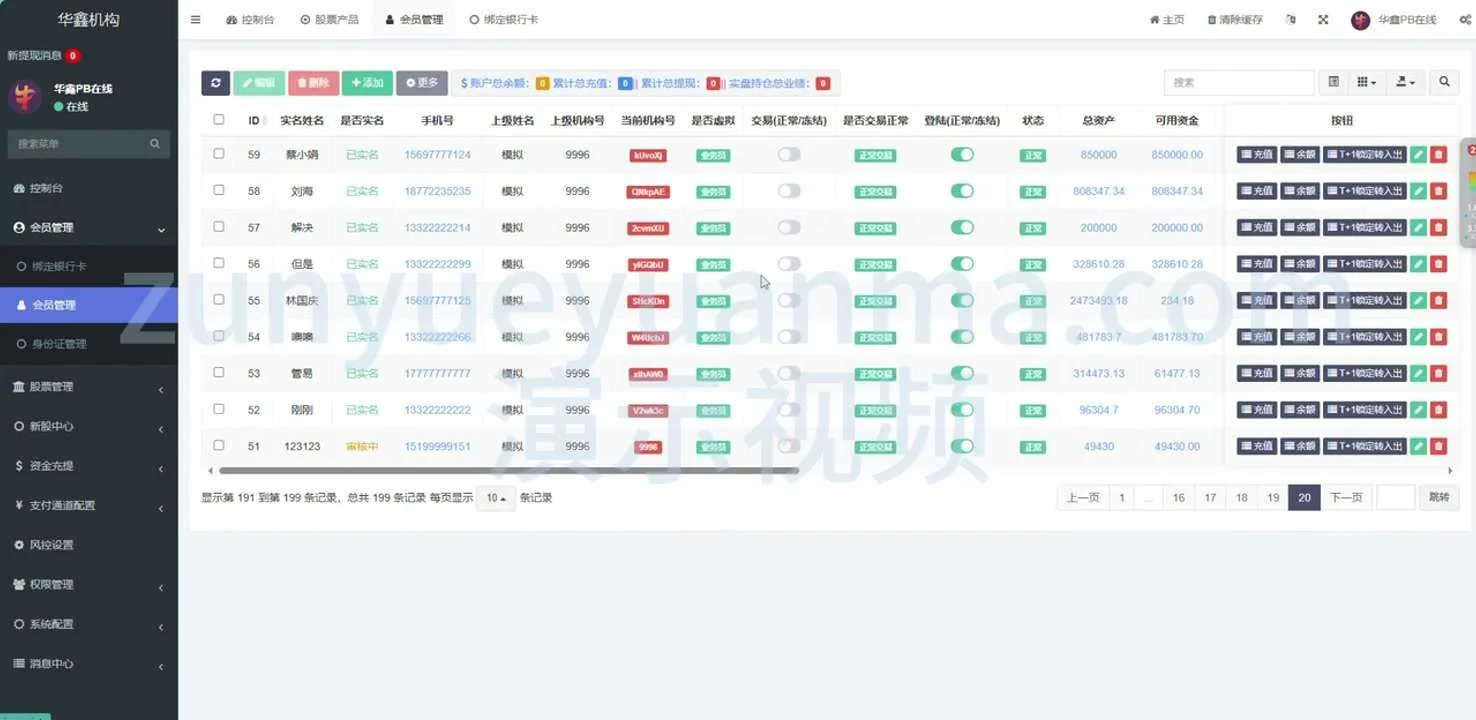Switch to the 股票产品 tab
The image size is (1476, 720).
pos(329,20)
